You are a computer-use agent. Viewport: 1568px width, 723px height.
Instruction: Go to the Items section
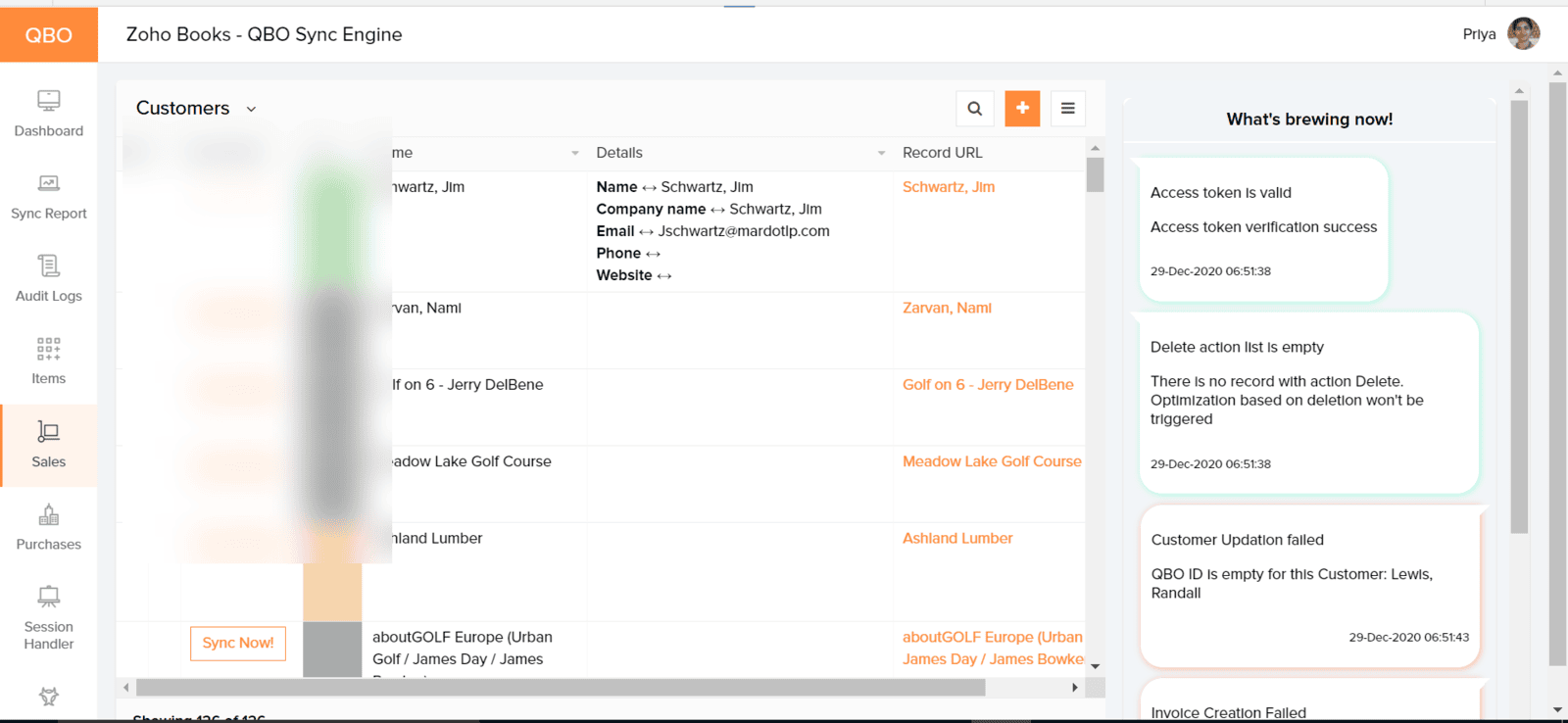[x=49, y=362]
